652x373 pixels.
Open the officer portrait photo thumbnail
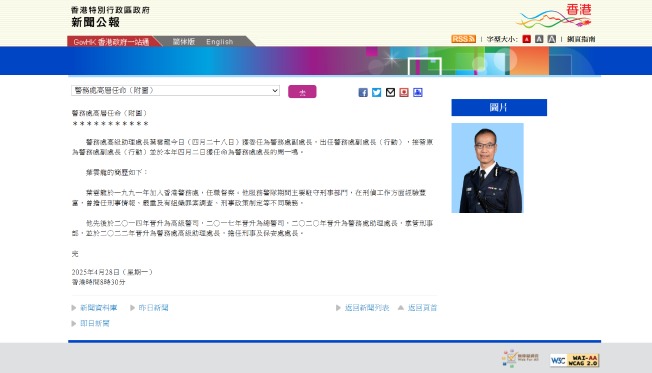tap(487, 168)
